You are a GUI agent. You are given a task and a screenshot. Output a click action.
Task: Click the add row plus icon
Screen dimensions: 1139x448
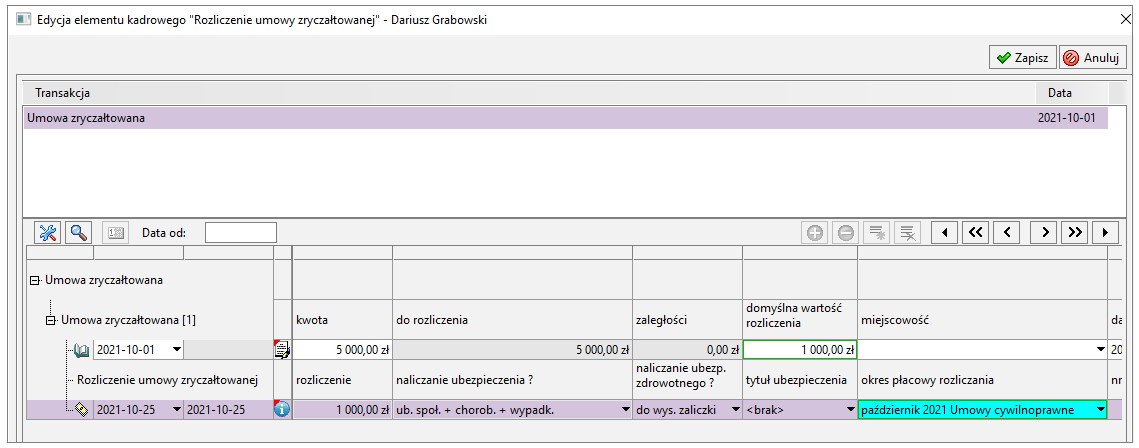coord(814,233)
